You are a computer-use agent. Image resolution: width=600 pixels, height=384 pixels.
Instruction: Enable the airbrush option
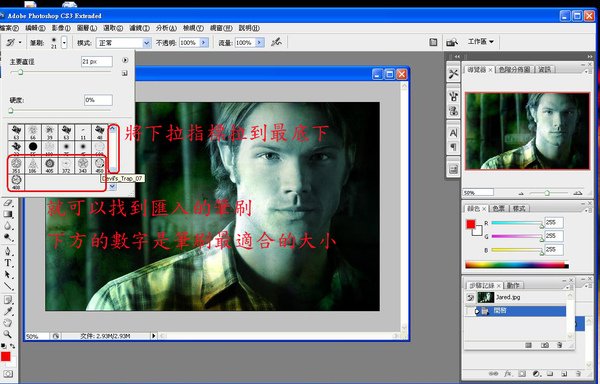(x=276, y=42)
